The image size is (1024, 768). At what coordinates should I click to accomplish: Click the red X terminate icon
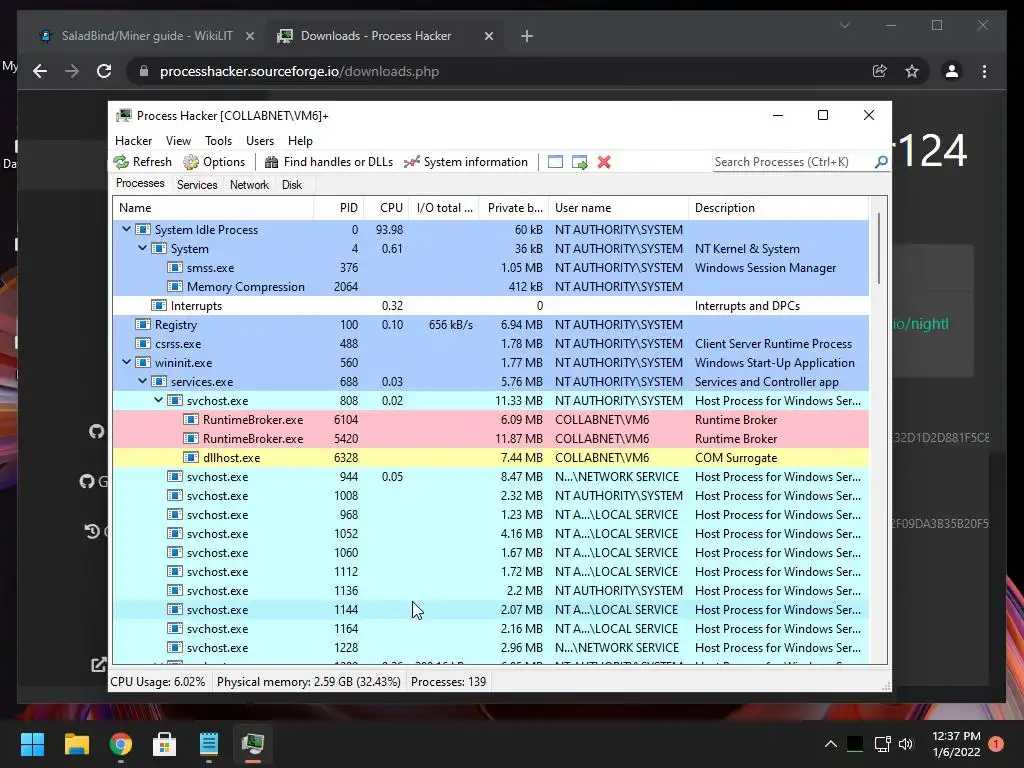(604, 162)
